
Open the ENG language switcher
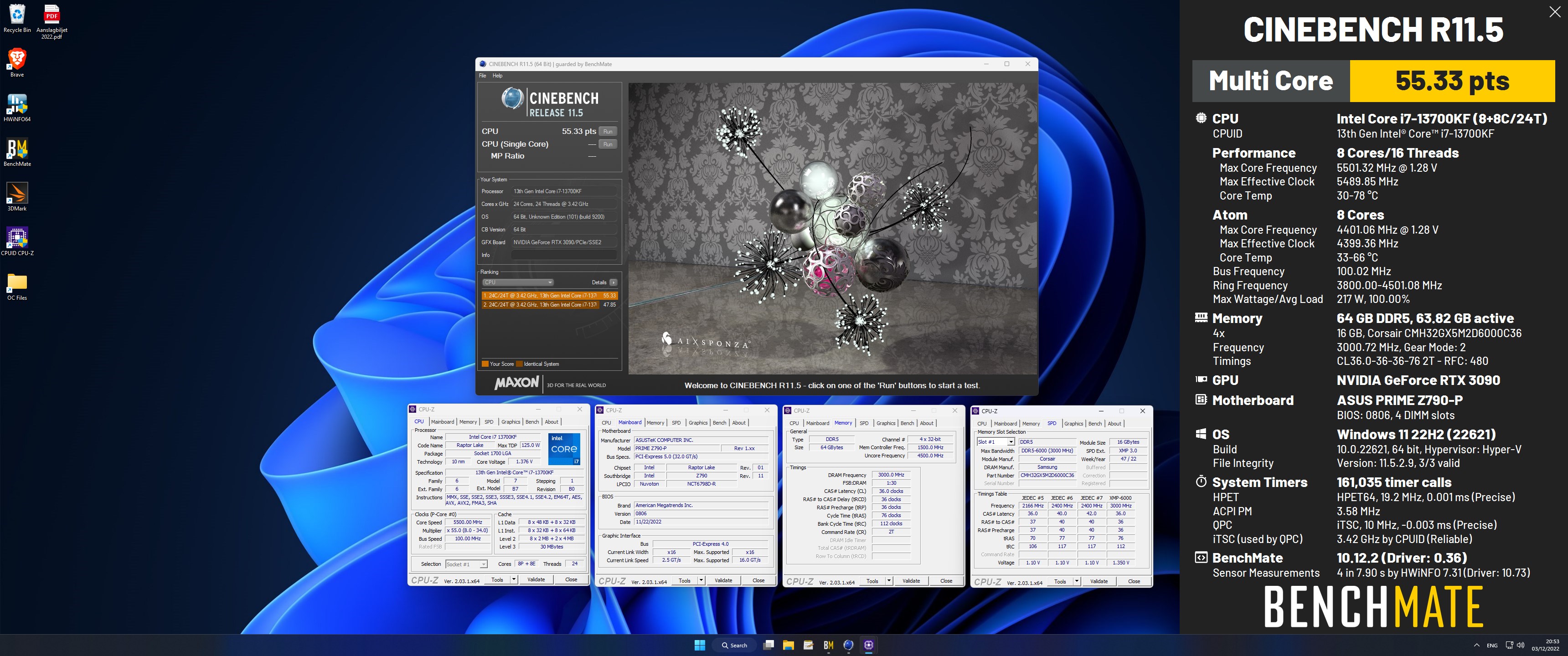pos(1492,645)
